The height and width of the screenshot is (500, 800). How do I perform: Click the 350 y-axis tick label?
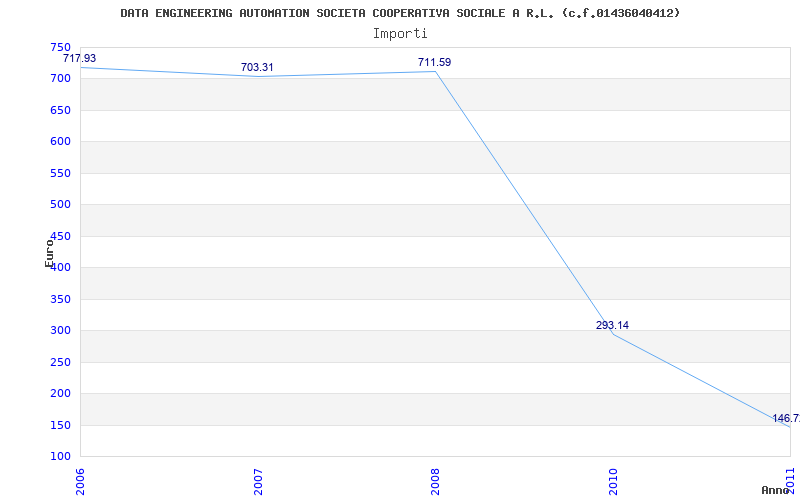pos(60,299)
